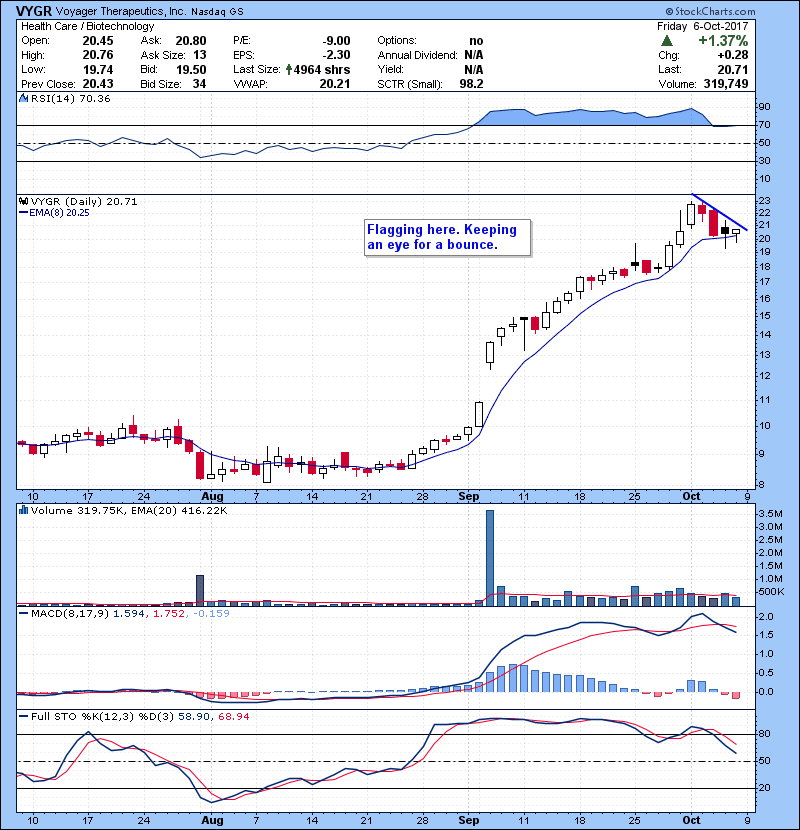800x830 pixels.
Task: Select the High value 20.76
Action: [98, 55]
